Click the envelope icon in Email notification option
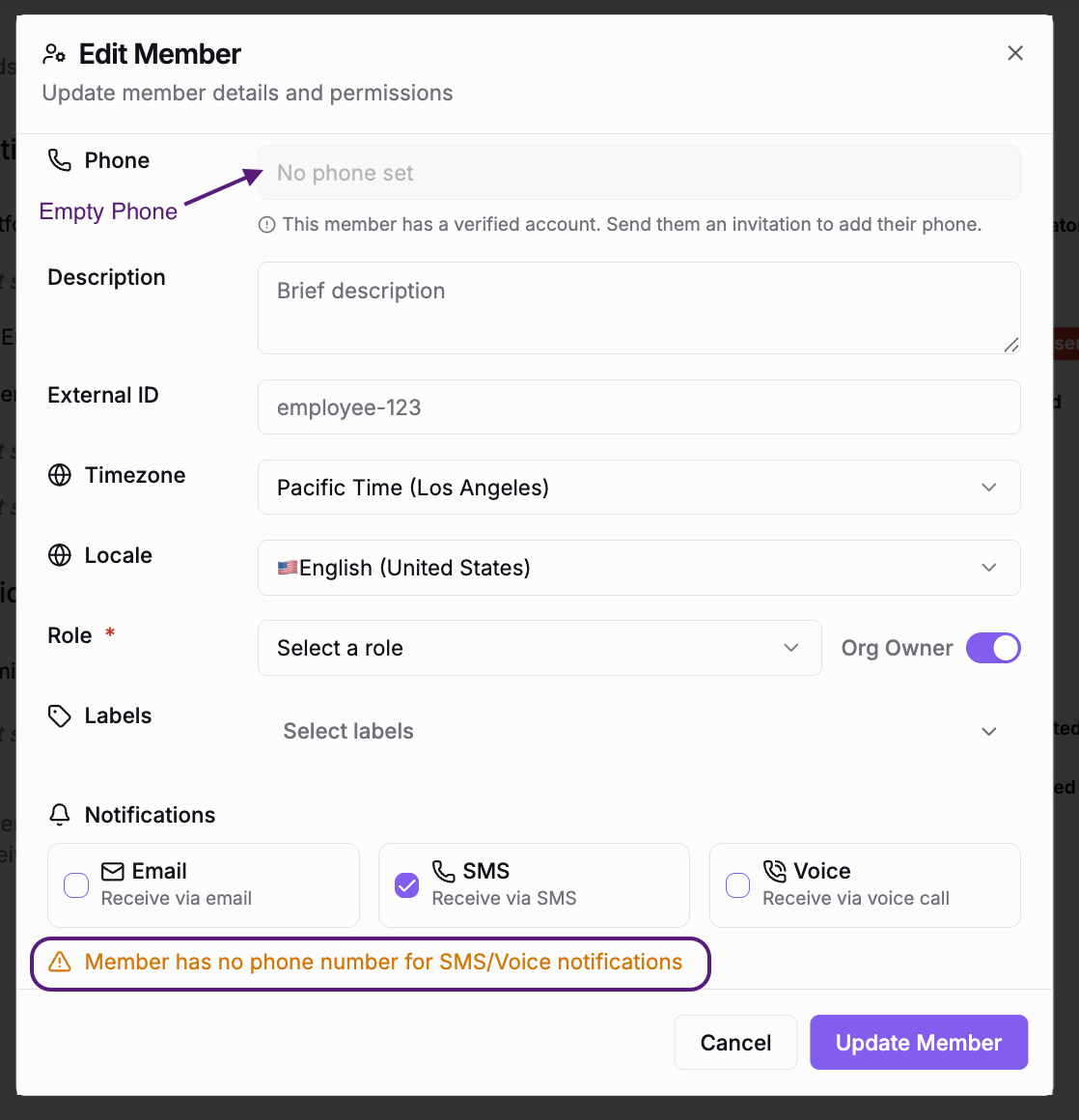 click(112, 870)
